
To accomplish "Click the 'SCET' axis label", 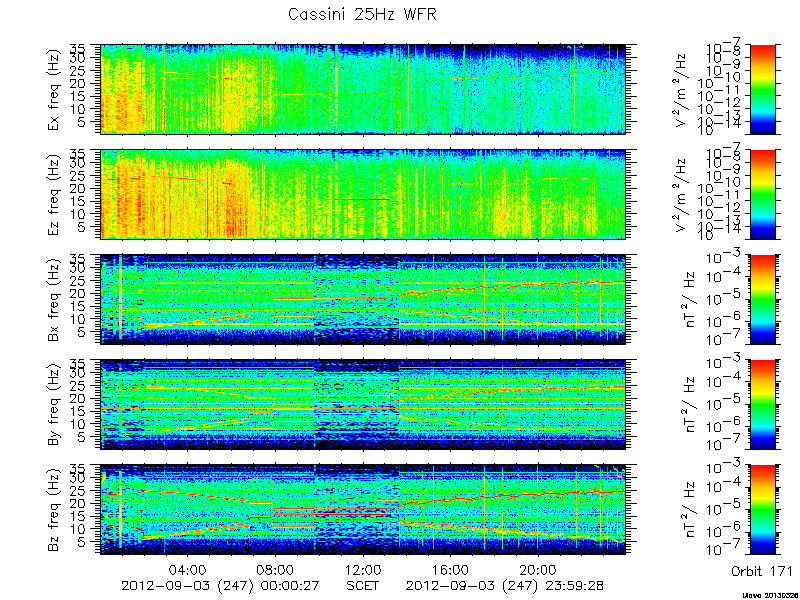I will point(363,585).
